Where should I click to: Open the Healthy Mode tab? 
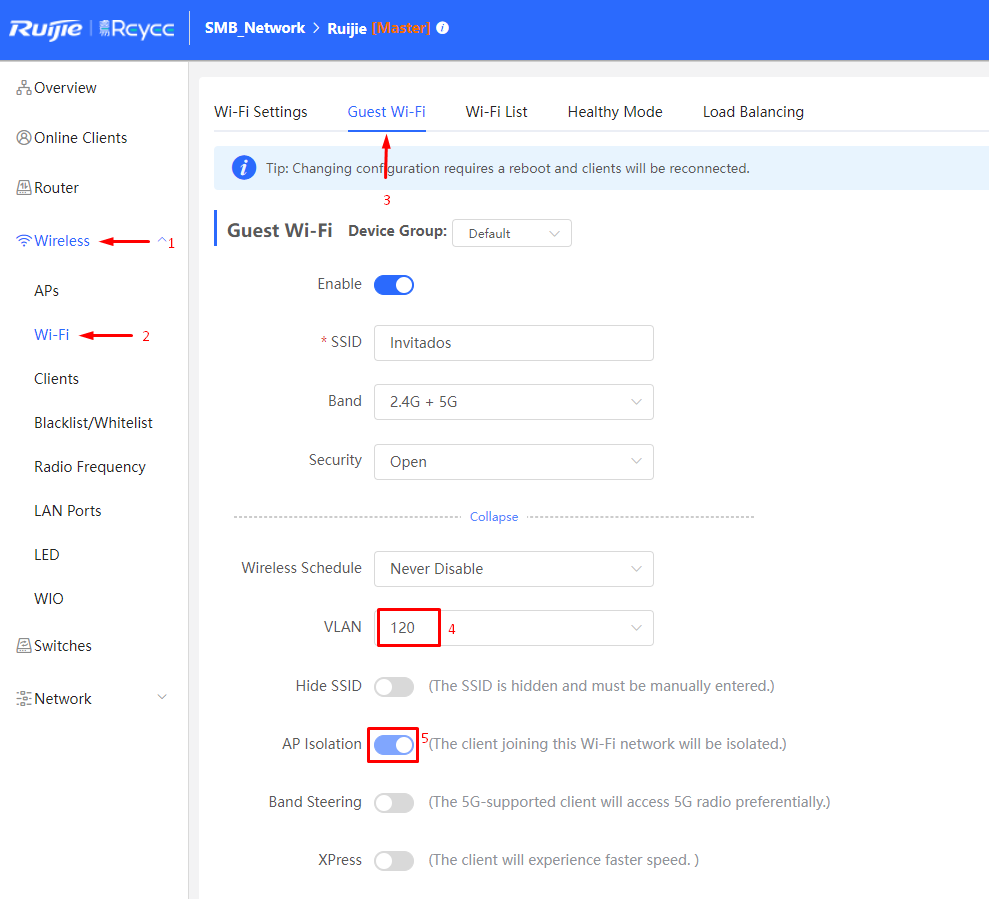(615, 112)
